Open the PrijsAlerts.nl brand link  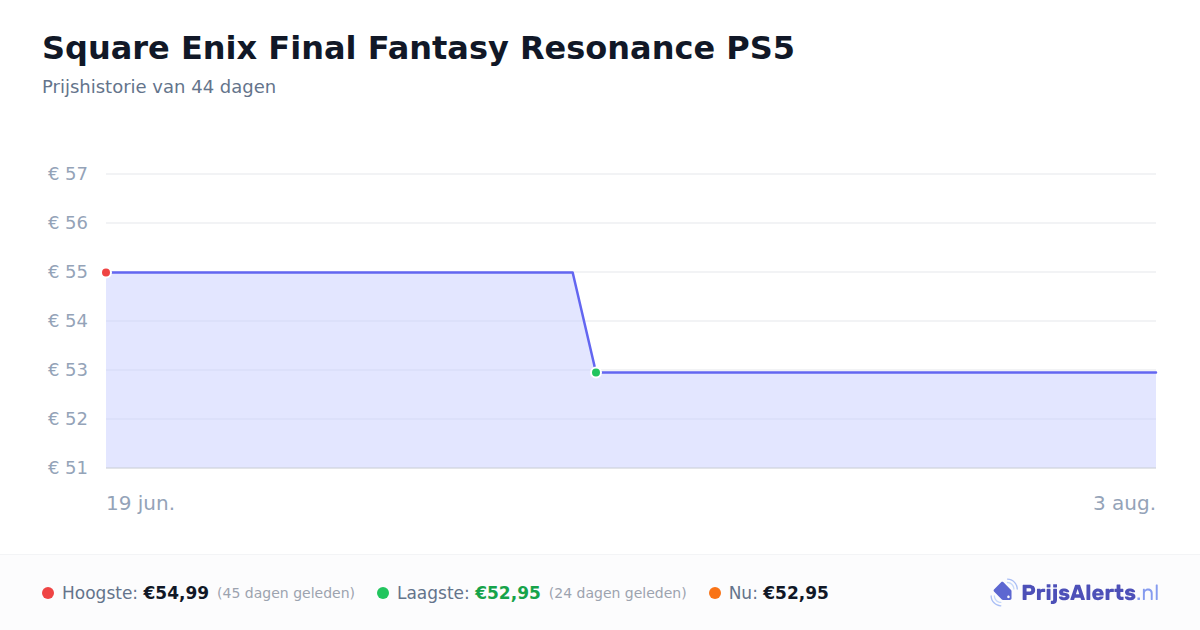tap(1075, 593)
